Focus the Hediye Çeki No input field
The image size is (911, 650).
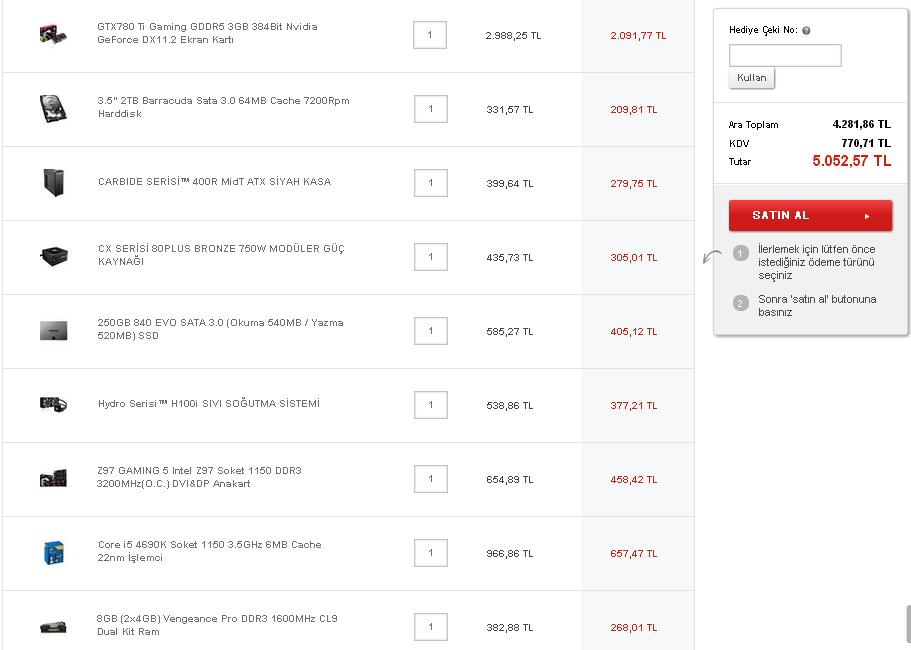[785, 55]
